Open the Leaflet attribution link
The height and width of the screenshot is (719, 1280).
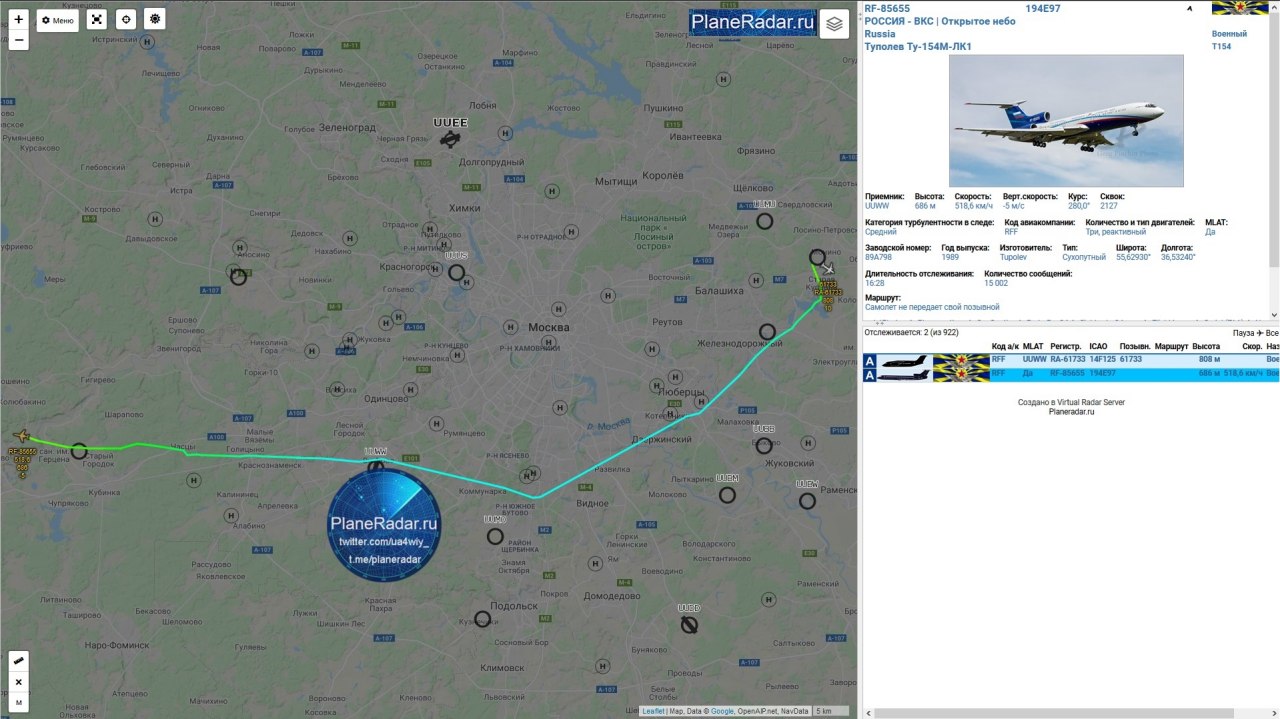point(653,711)
